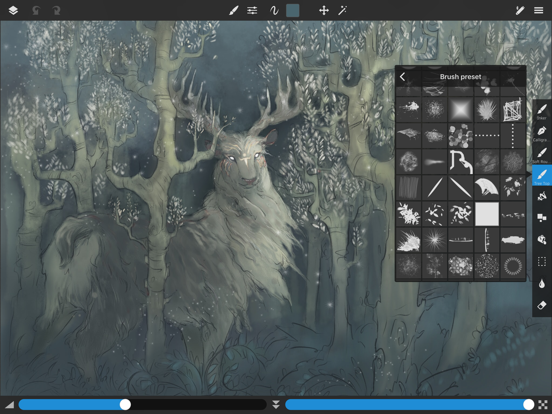Toggle the checkered opacity icon
The image size is (552, 414).
[x=543, y=404]
